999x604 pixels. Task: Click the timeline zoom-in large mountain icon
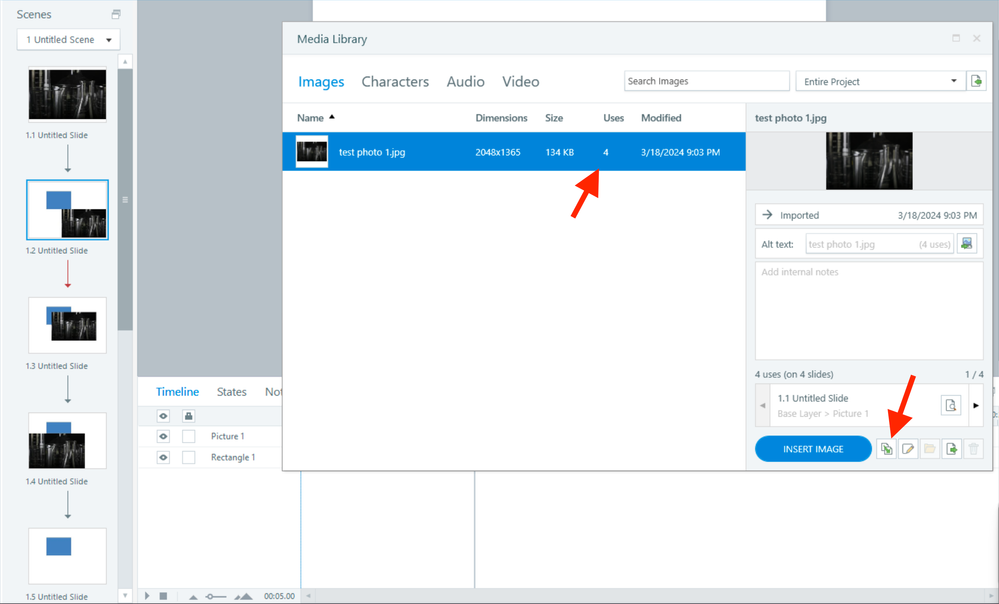click(x=243, y=596)
